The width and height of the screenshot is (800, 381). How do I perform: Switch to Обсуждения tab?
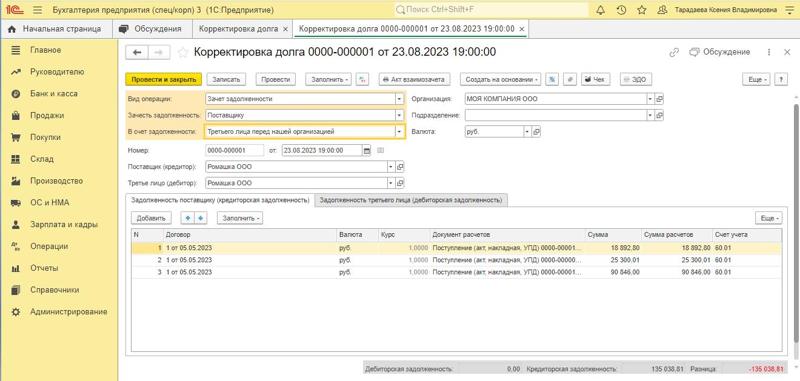click(152, 29)
